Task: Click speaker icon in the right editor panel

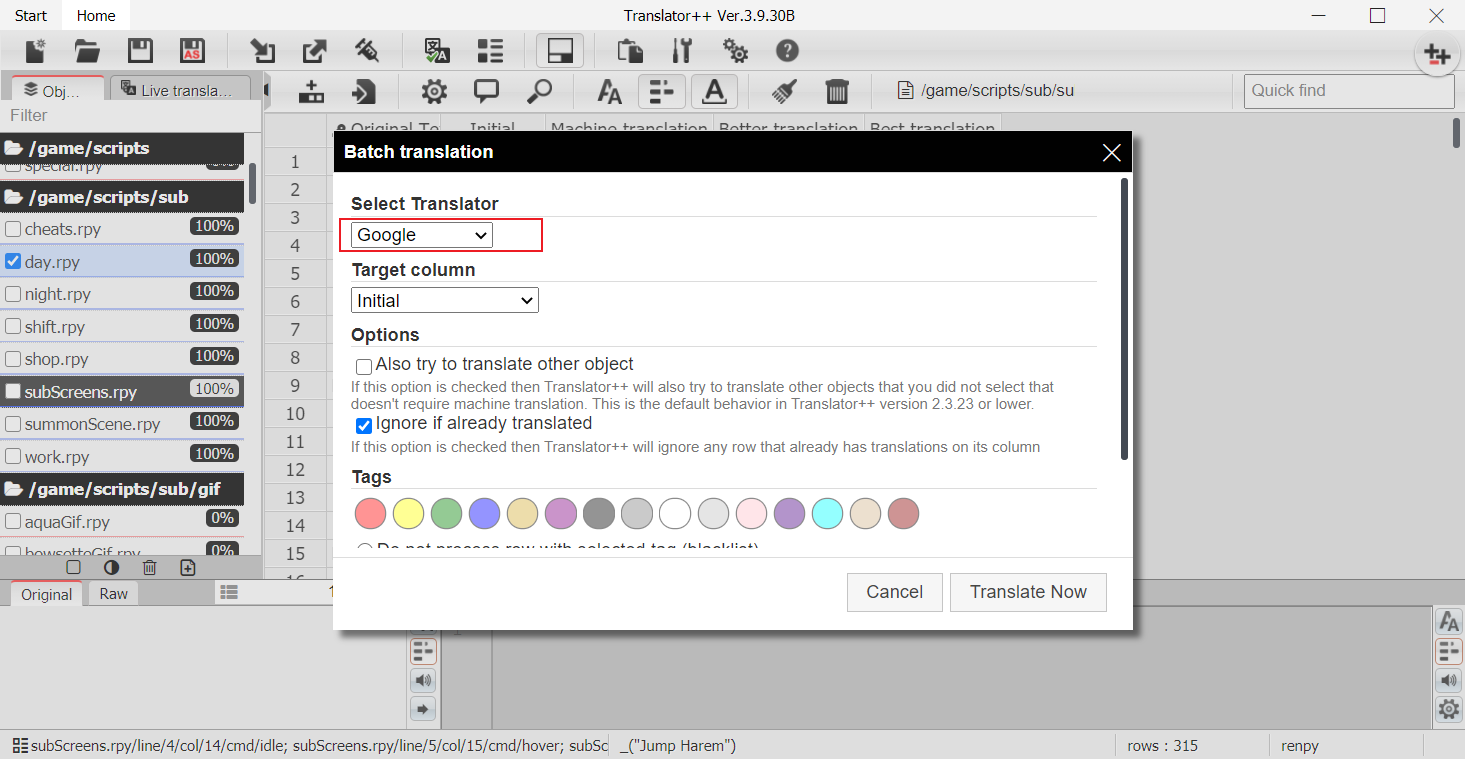Action: coord(1449,681)
